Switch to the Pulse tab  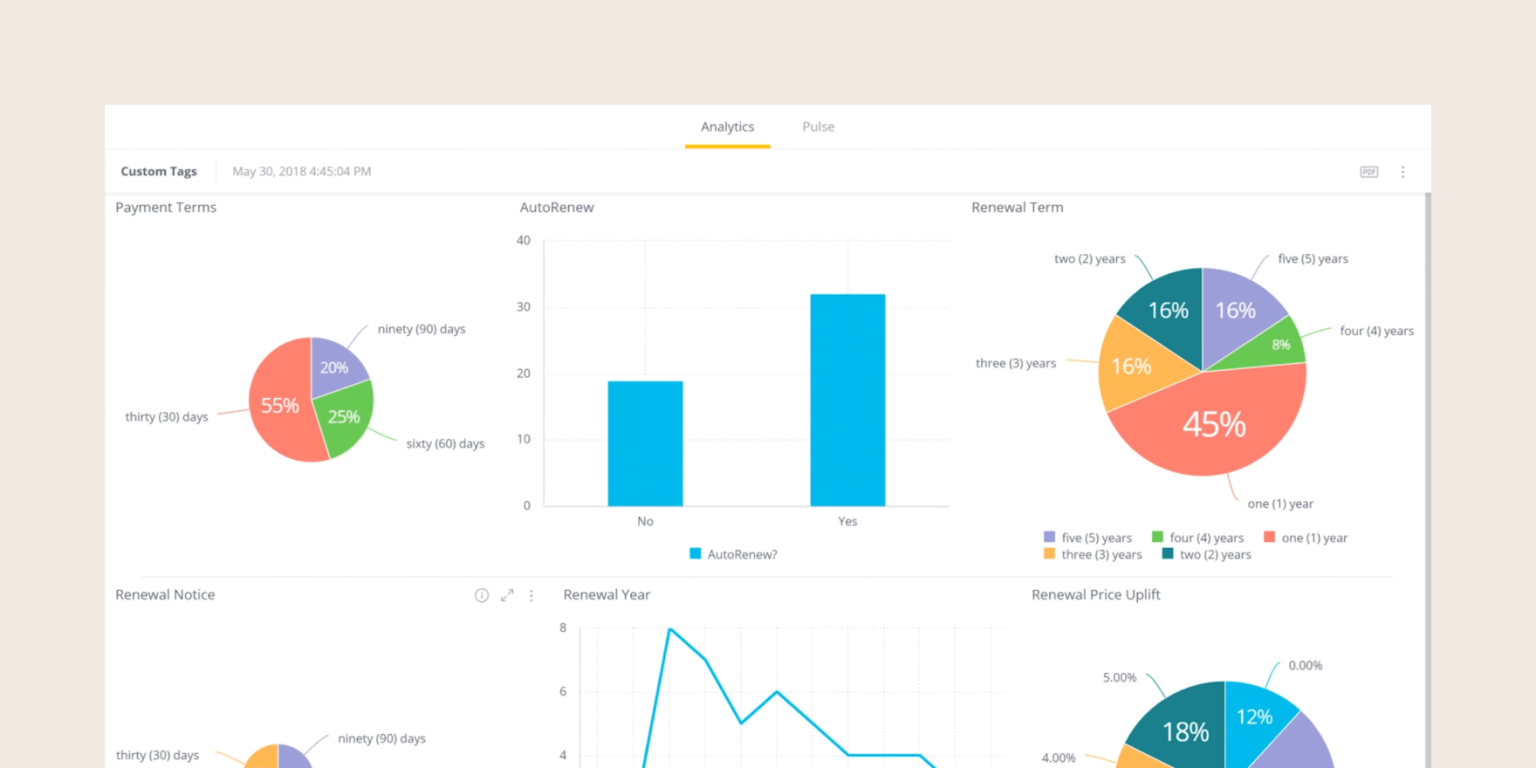coord(818,127)
